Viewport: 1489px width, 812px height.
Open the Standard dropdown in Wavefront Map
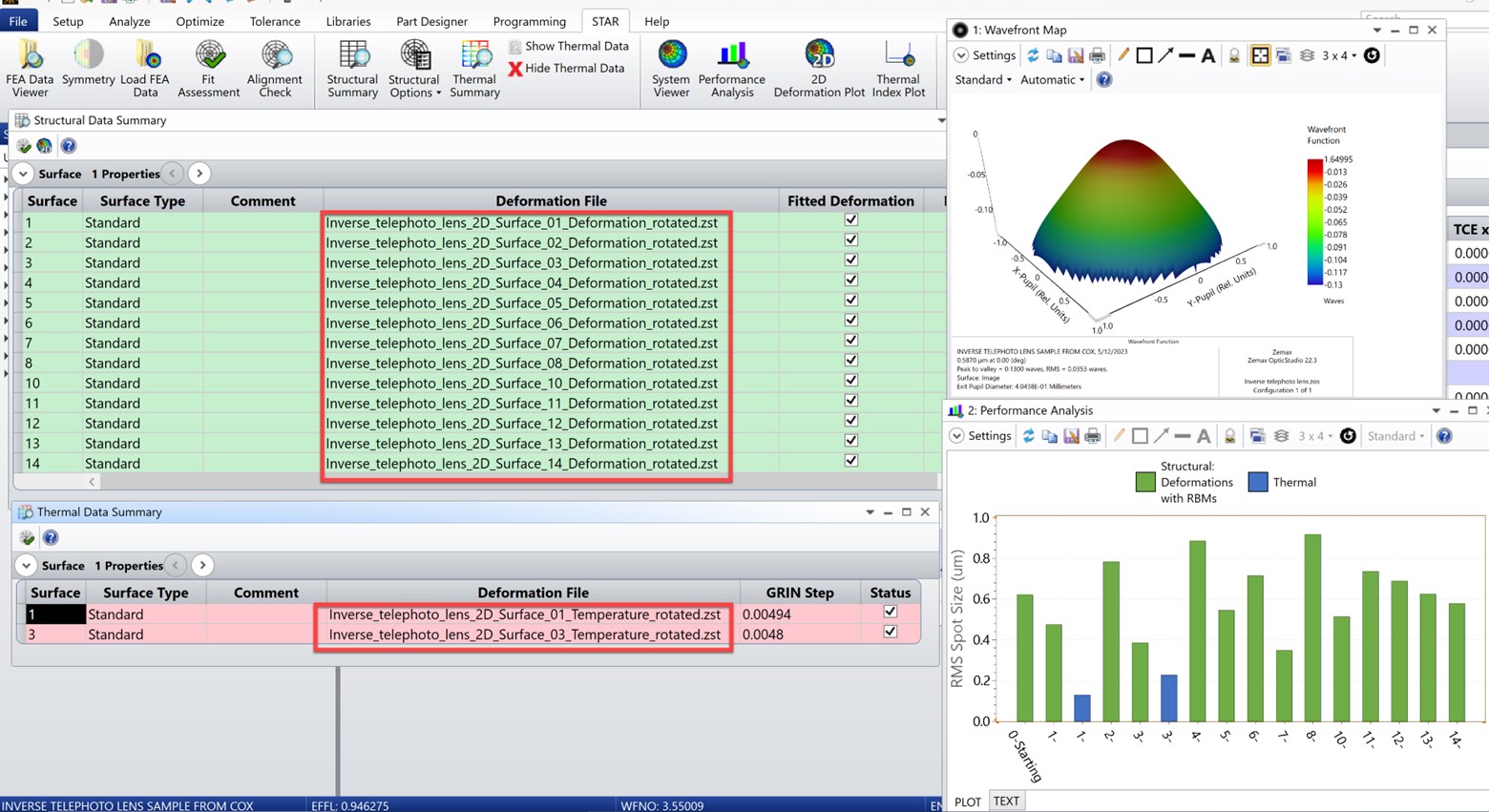[x=983, y=80]
